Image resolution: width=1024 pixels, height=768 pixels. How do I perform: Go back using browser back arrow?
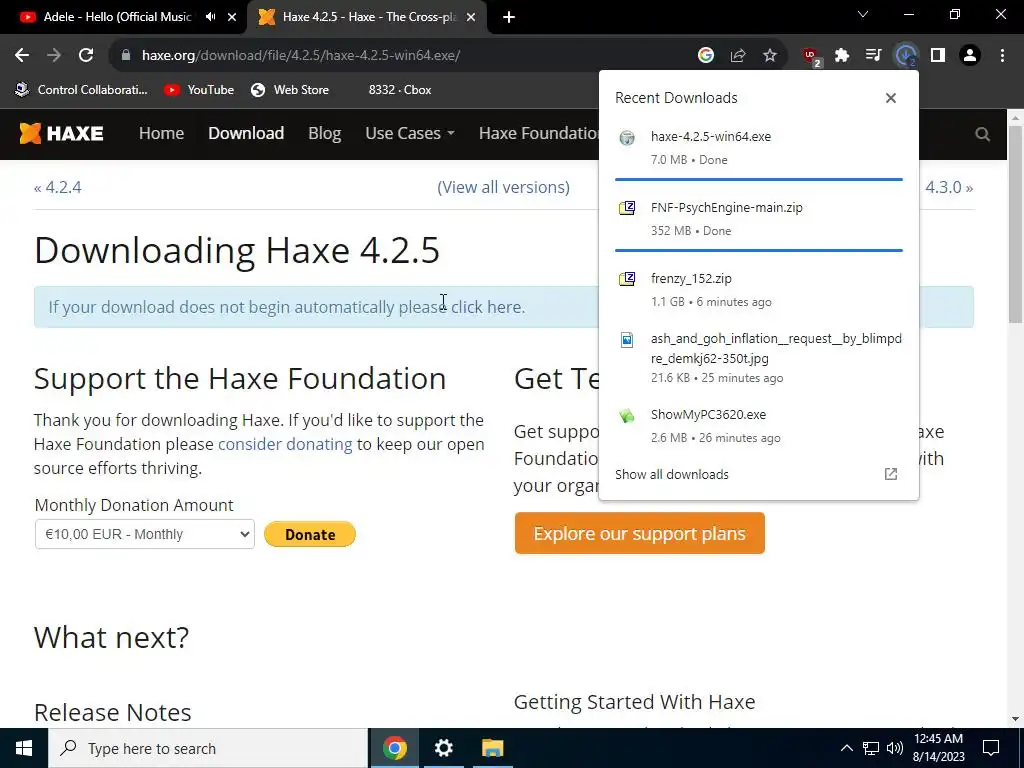22,56
